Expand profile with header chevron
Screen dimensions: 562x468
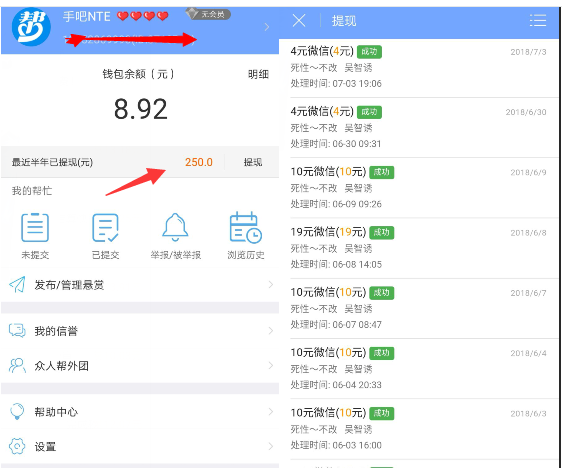[x=267, y=27]
